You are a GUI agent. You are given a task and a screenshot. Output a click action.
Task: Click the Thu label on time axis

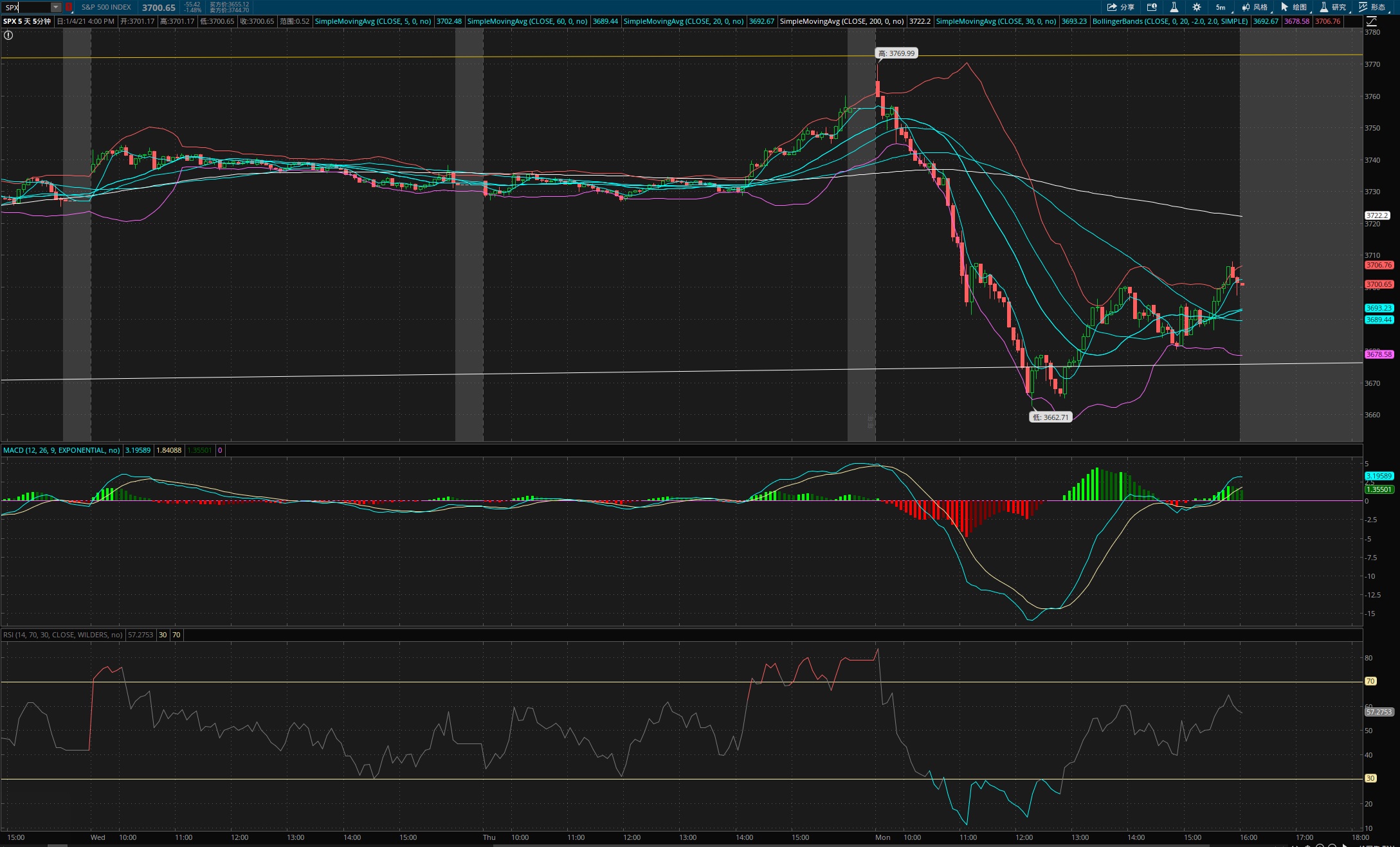pyautogui.click(x=489, y=837)
